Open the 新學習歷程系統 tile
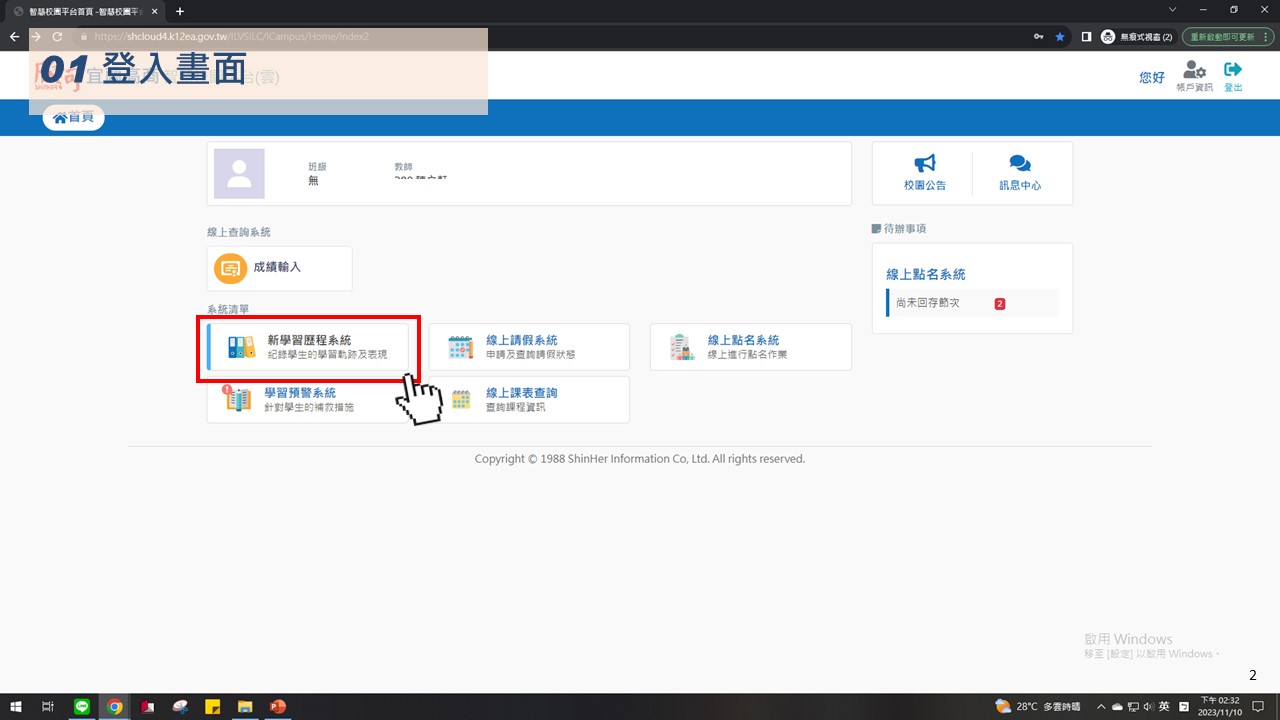Screen dimensions: 1280x720 (x=308, y=347)
